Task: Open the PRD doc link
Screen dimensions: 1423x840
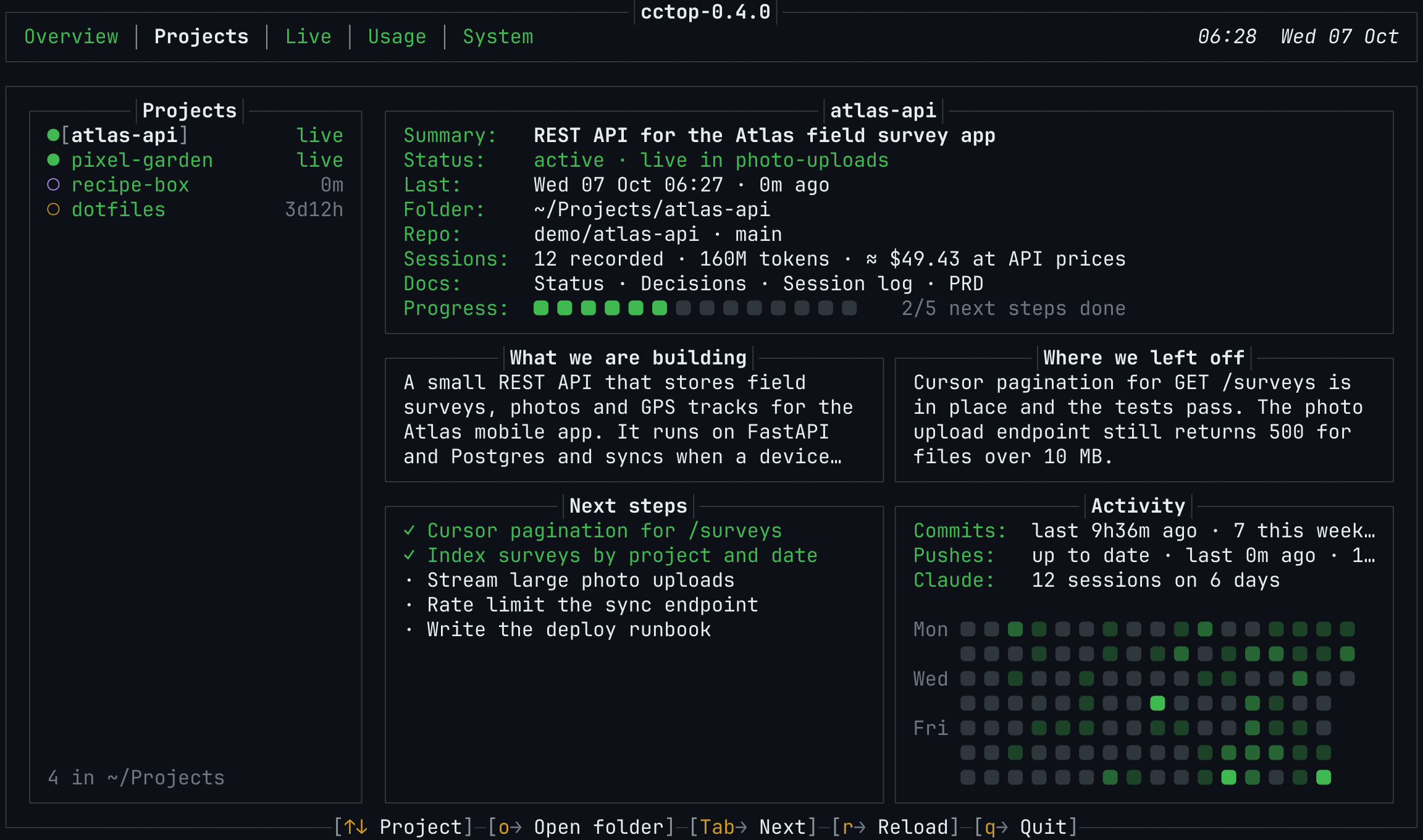Action: pyautogui.click(x=966, y=283)
